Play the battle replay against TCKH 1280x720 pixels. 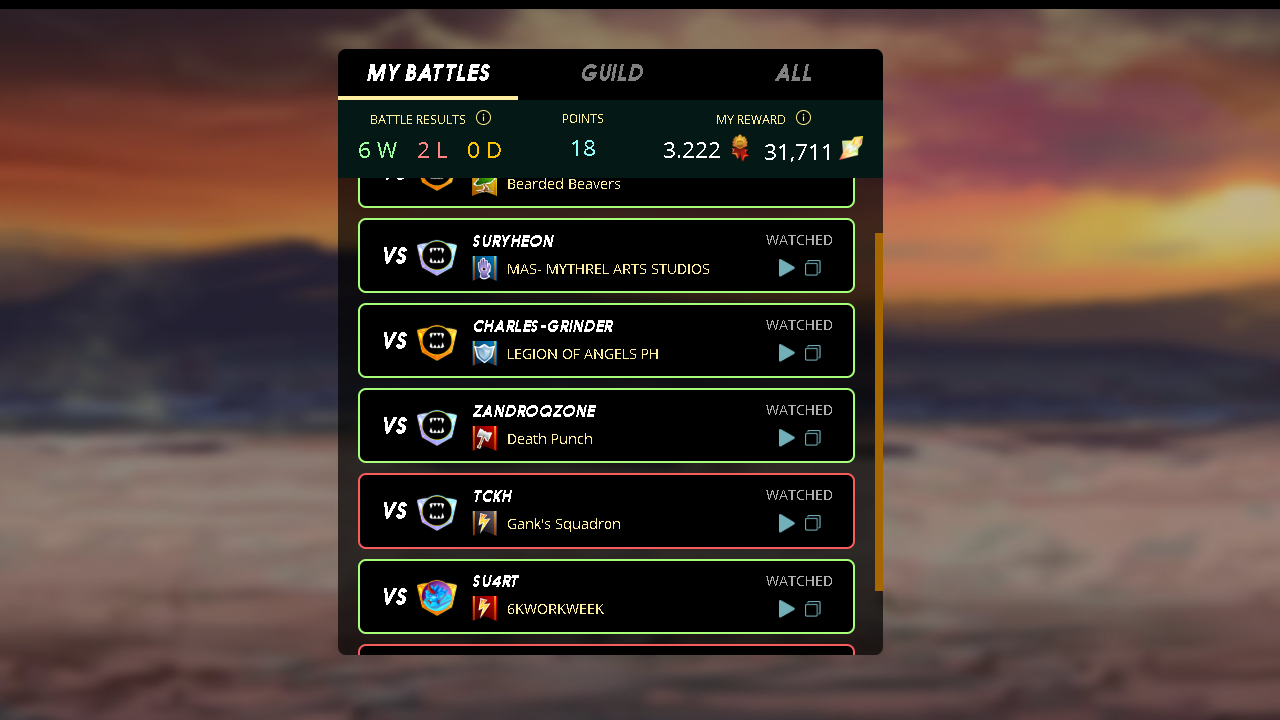[787, 523]
